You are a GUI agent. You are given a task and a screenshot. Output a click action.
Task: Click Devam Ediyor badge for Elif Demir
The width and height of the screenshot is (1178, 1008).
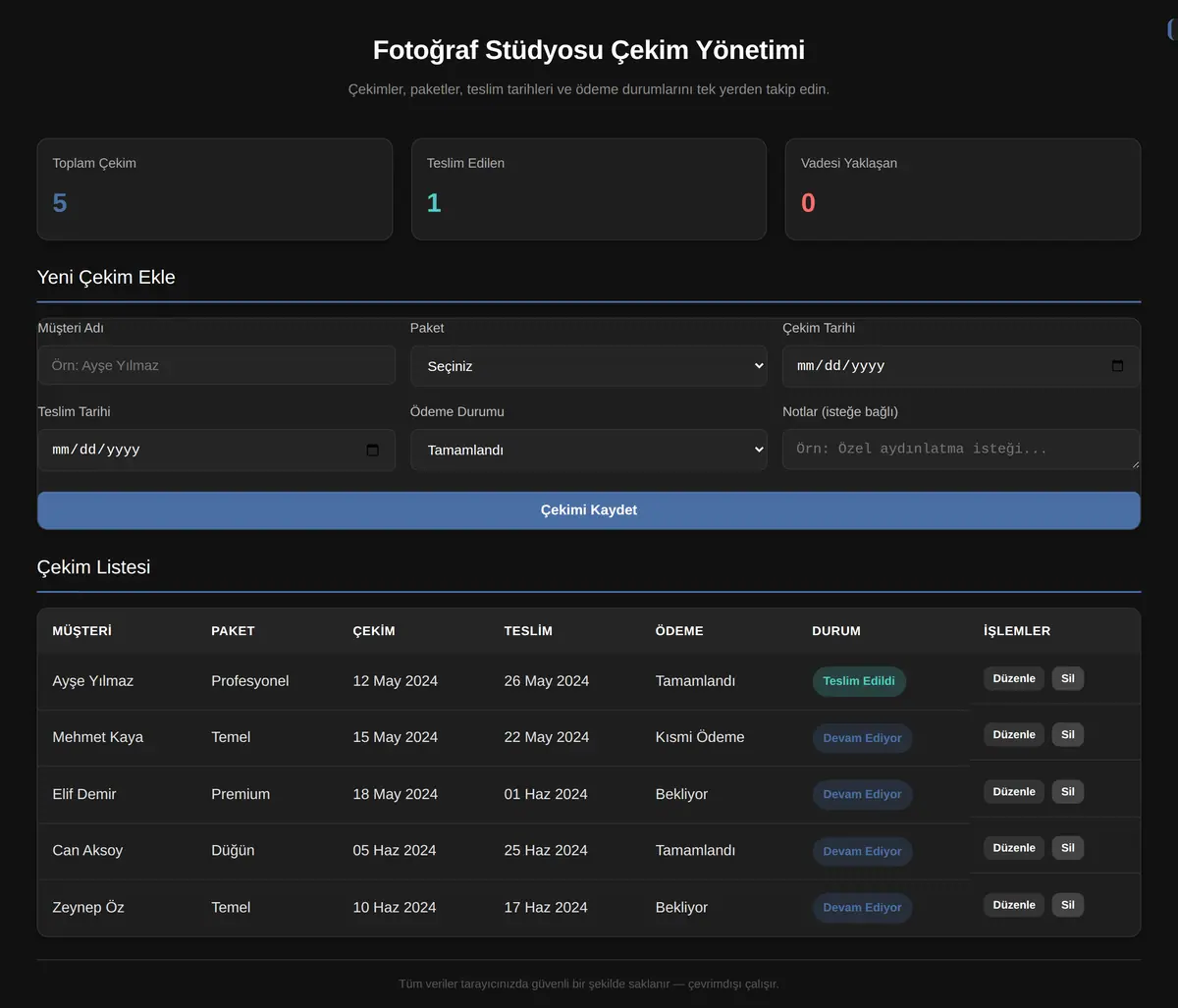tap(862, 795)
